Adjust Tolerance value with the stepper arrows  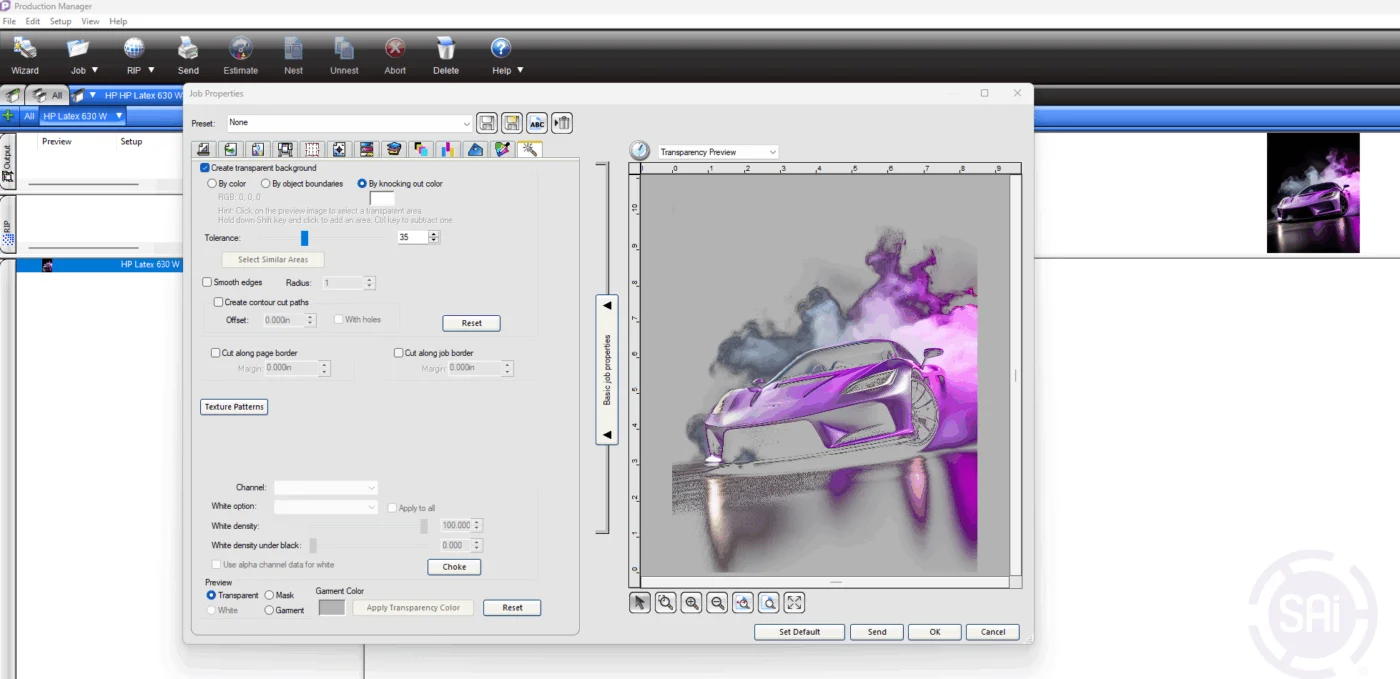(434, 237)
